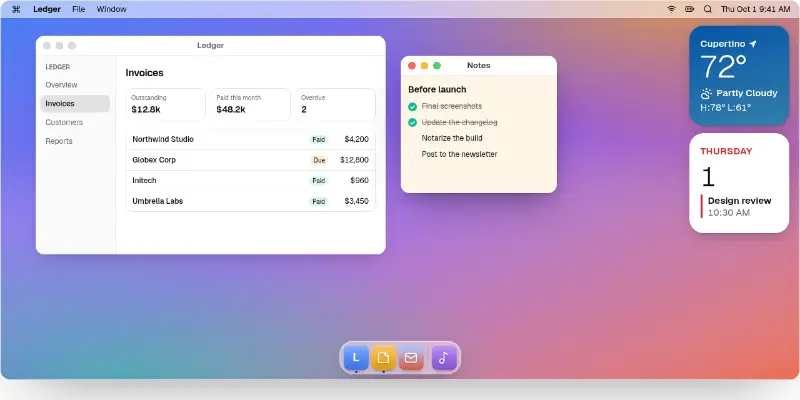Viewport: 800px width, 400px height.
Task: Launch the Mail app from the dock
Action: 411,358
